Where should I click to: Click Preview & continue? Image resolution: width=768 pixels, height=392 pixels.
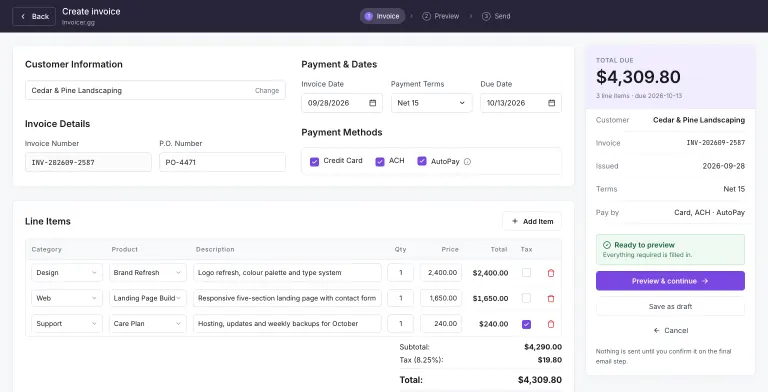(670, 281)
